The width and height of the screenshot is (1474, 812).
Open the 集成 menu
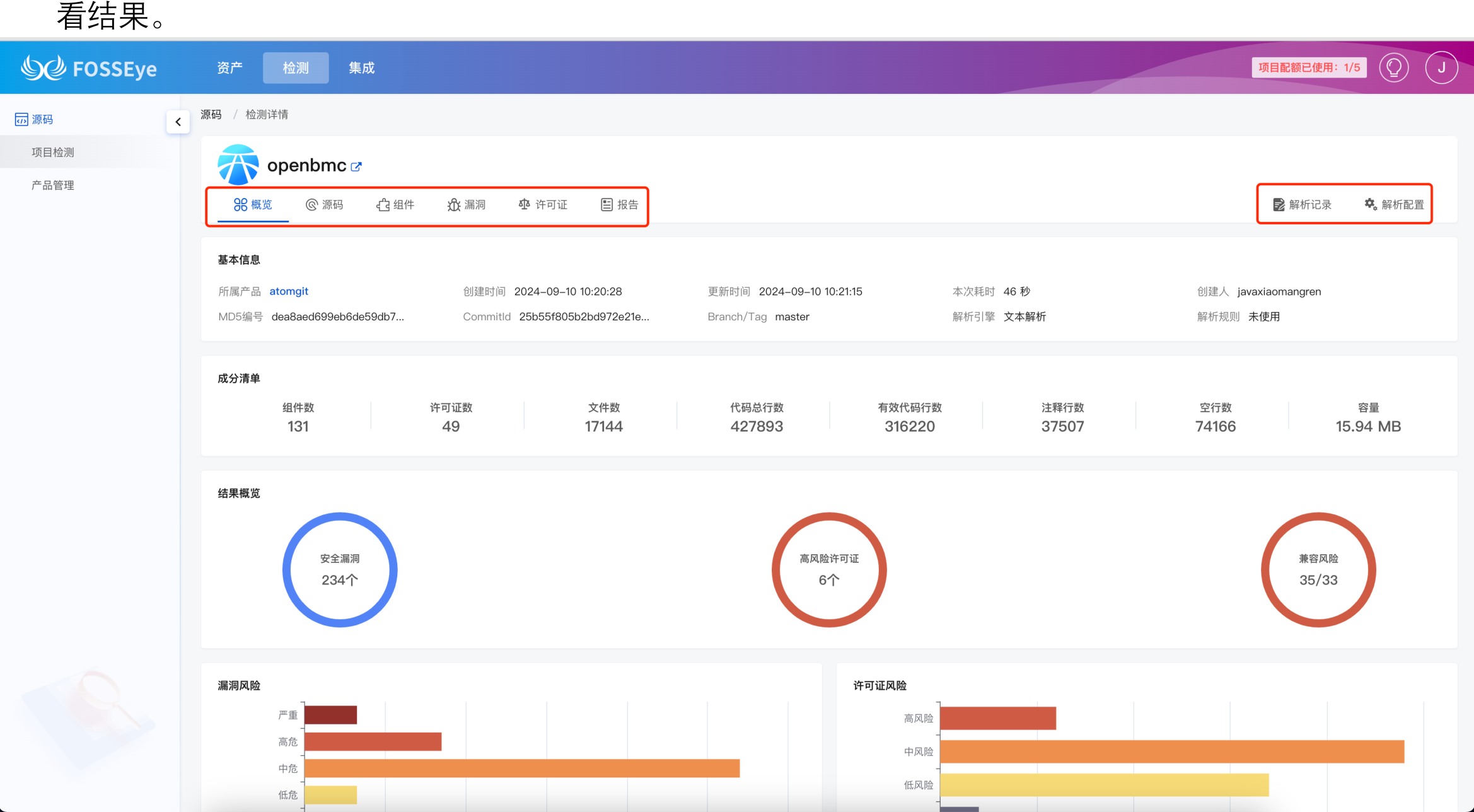point(362,67)
